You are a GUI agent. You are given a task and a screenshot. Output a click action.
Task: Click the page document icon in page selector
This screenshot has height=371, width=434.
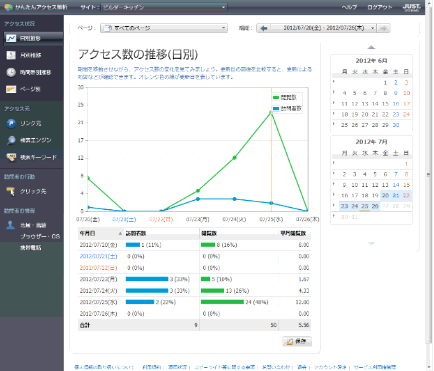tap(107, 28)
